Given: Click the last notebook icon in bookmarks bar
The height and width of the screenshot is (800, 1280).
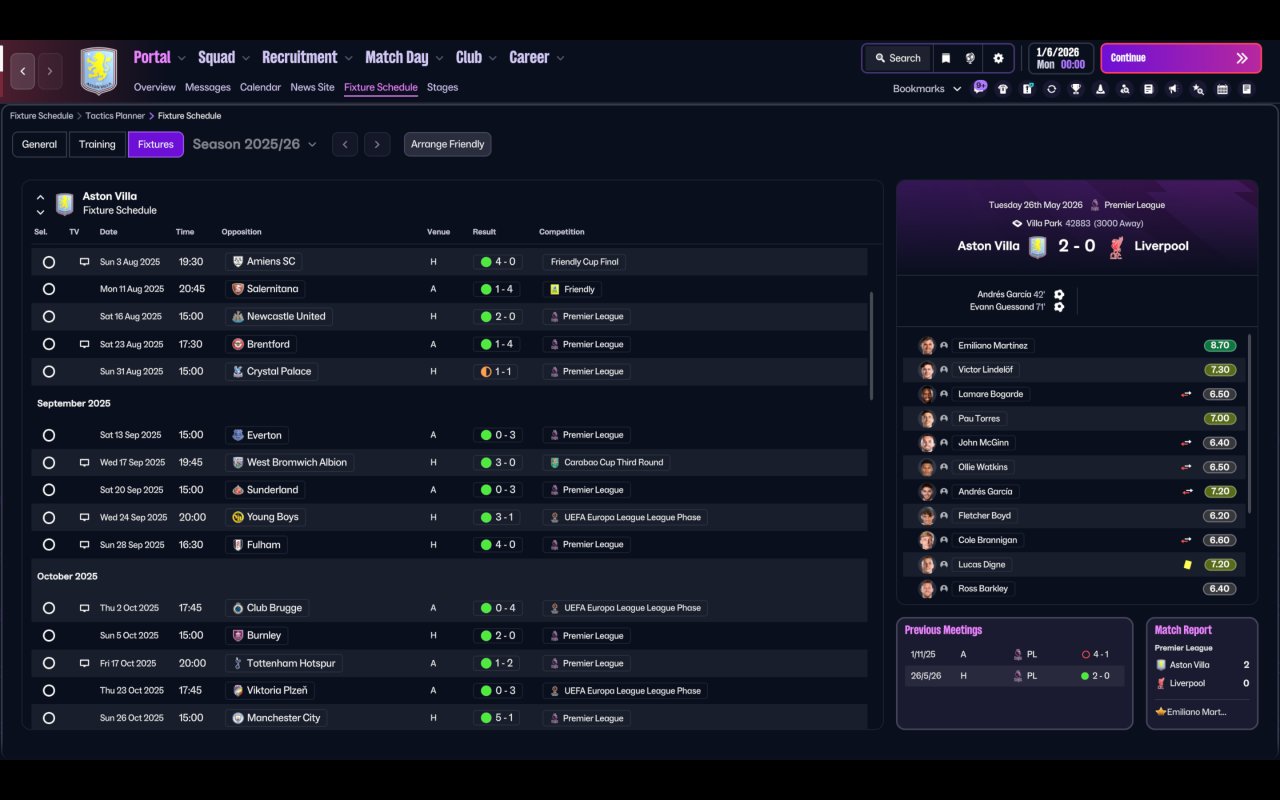Looking at the screenshot, I should coord(1246,89).
